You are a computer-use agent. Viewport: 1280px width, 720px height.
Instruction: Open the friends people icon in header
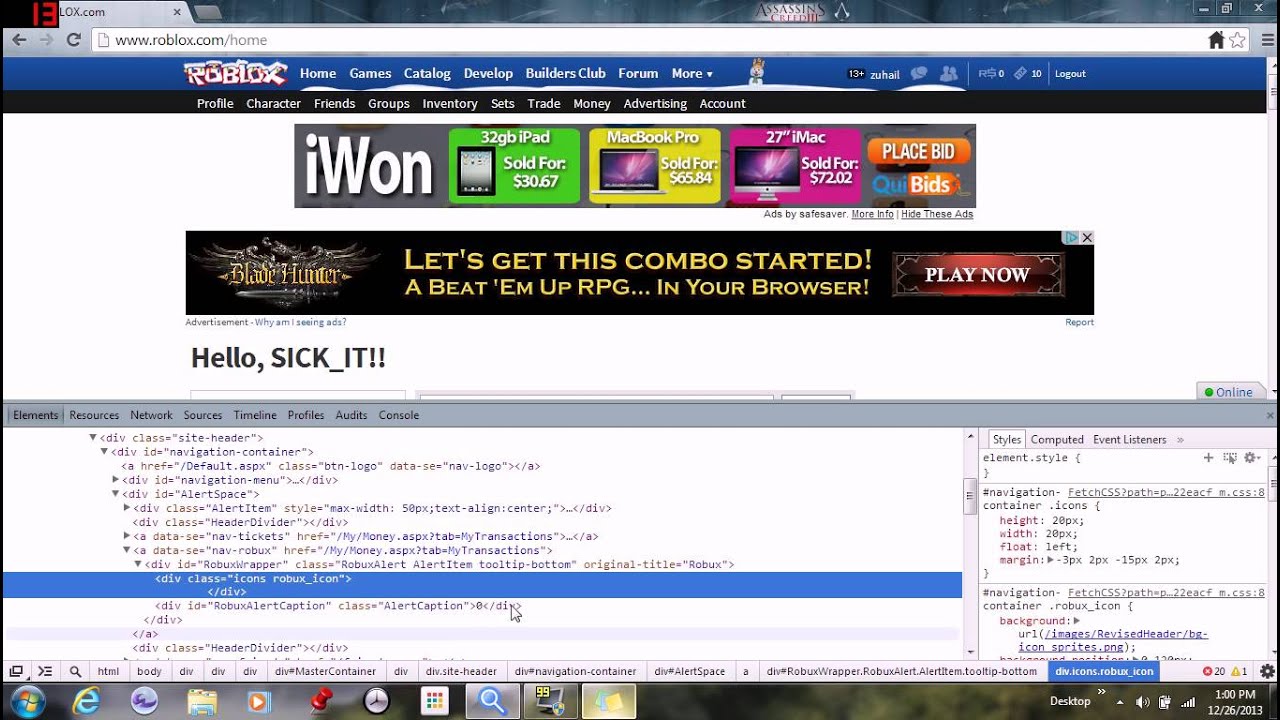tap(949, 74)
